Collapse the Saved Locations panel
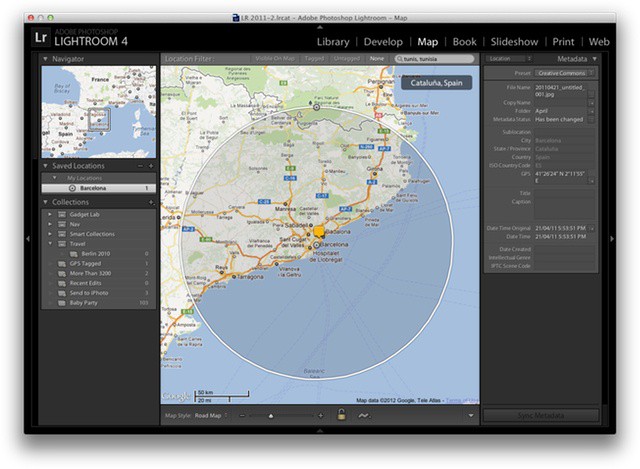This screenshot has height=469, width=640. (x=45, y=166)
